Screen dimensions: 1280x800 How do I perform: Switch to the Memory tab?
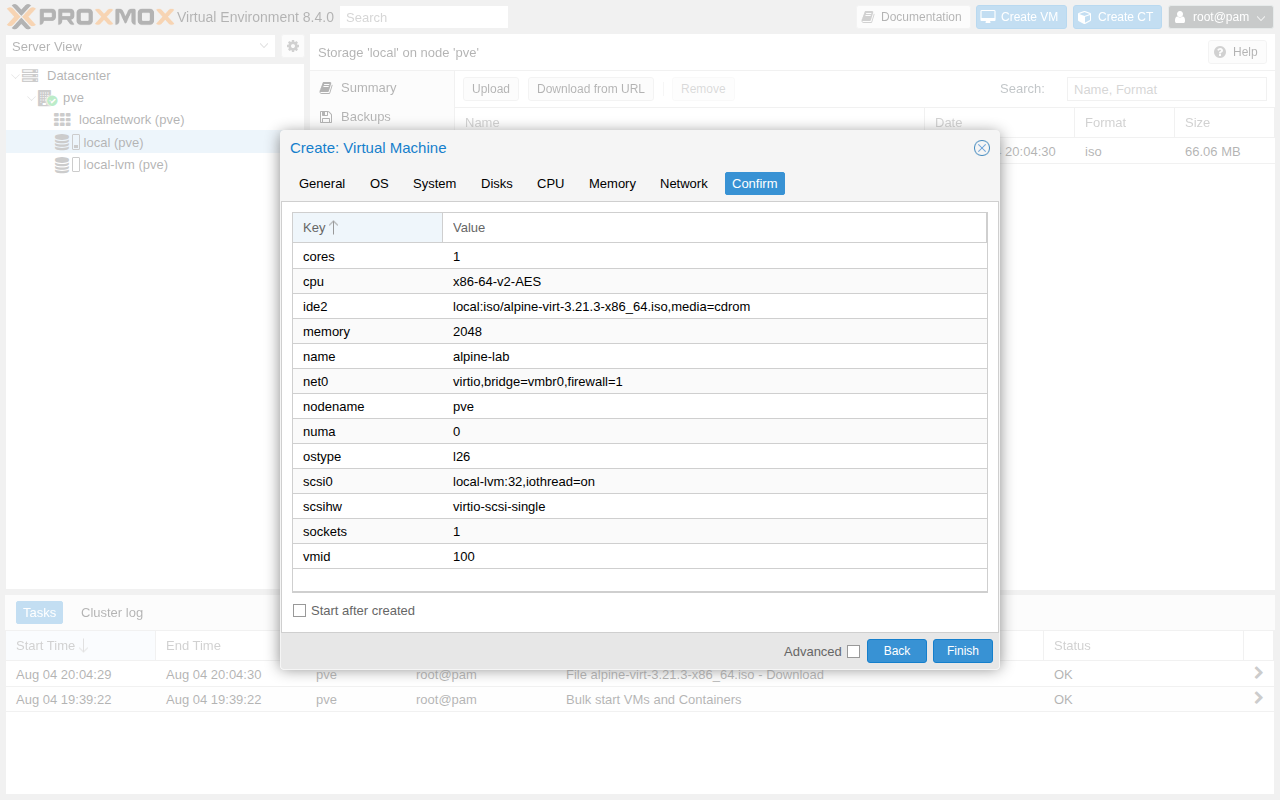[x=612, y=184]
